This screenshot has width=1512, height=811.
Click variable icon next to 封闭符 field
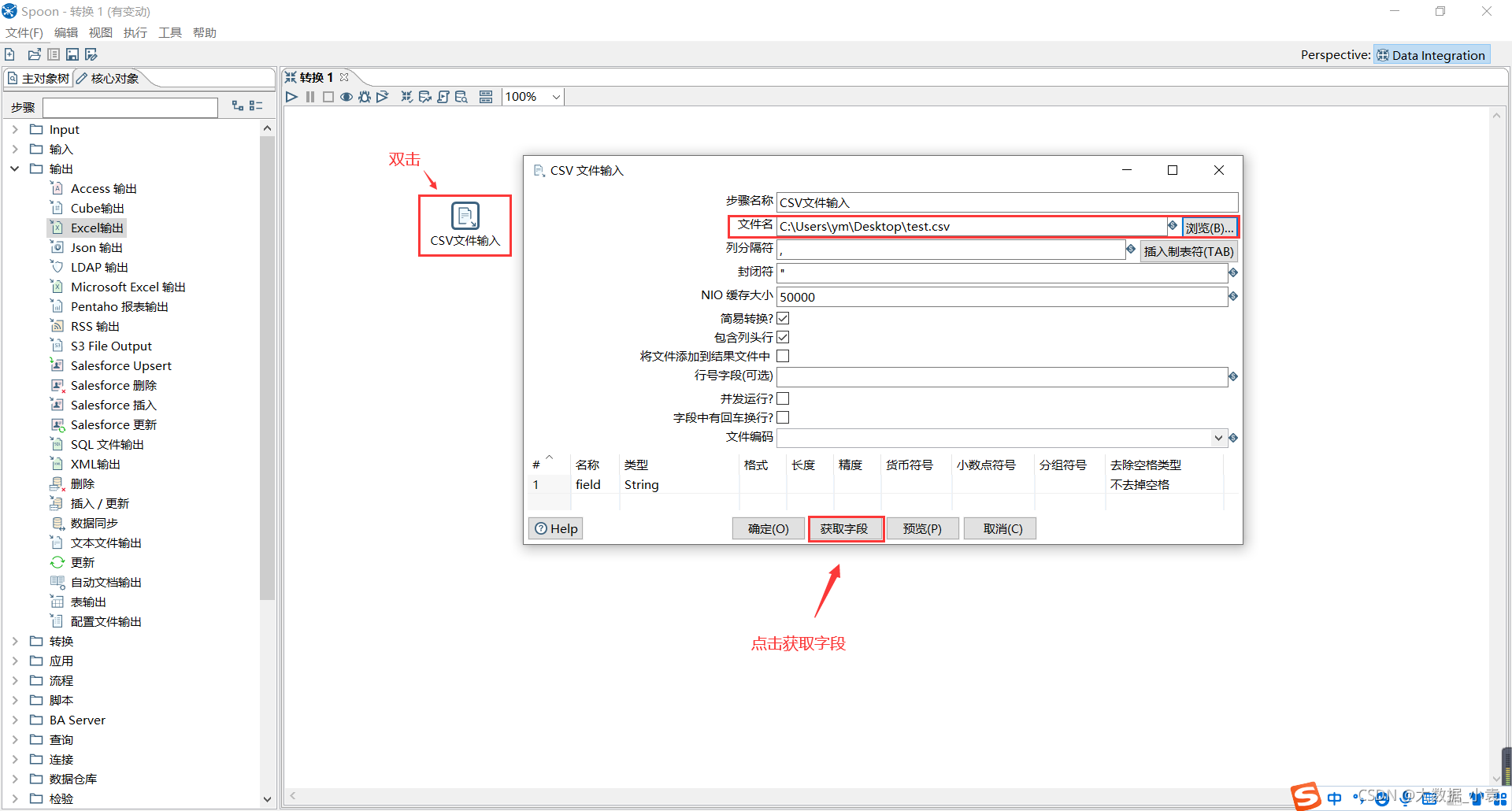(x=1233, y=272)
